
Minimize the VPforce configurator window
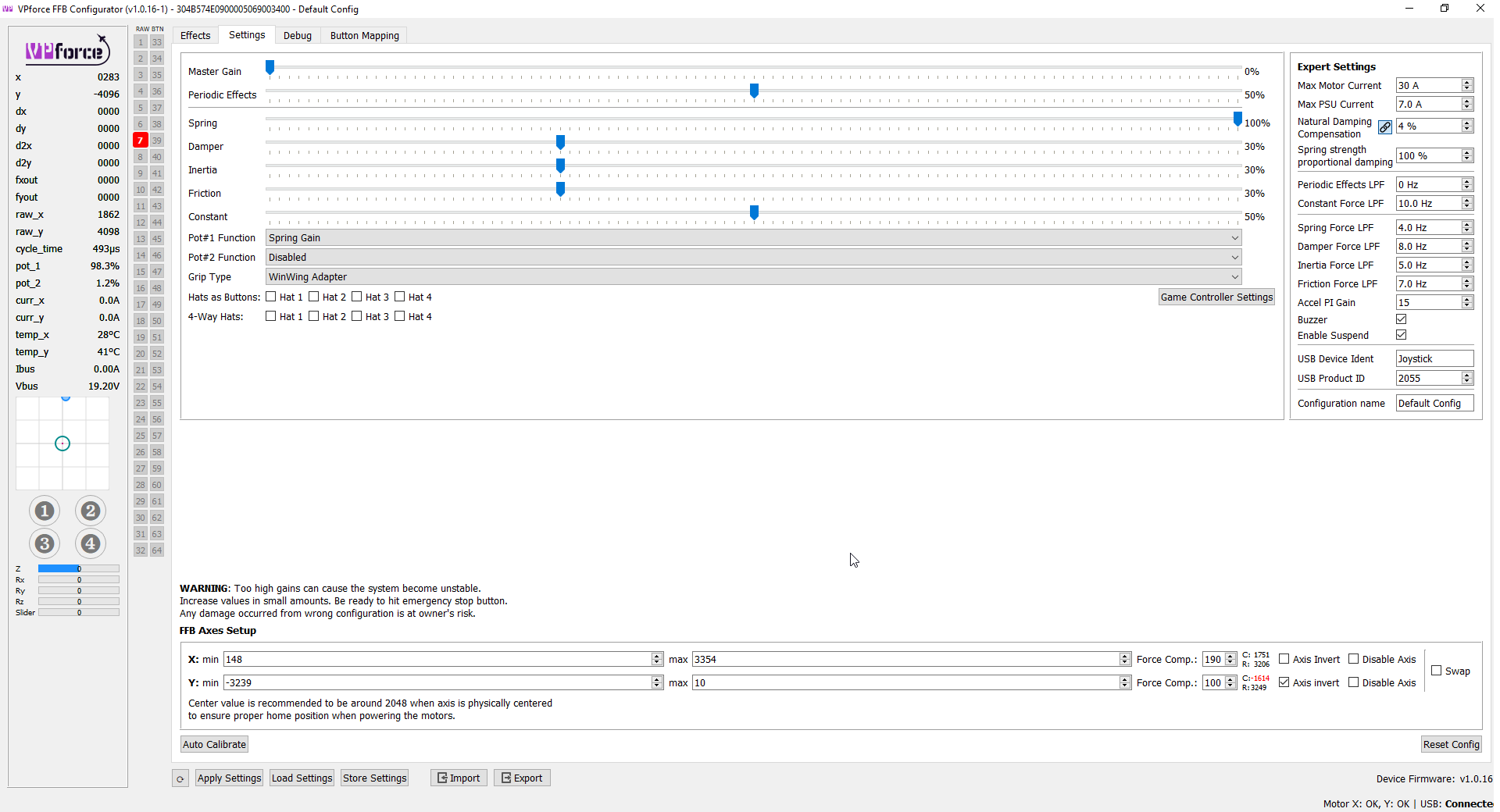(1409, 9)
